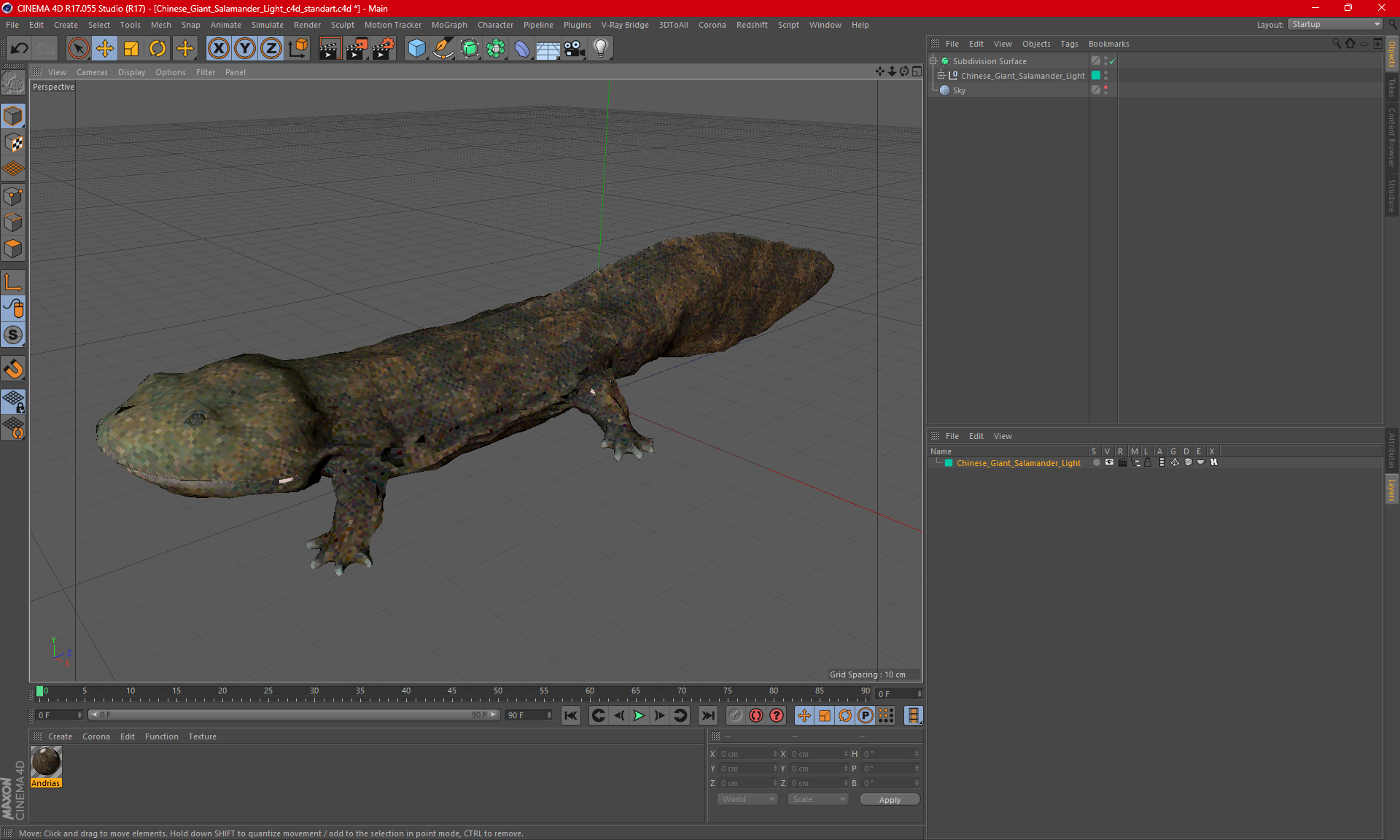This screenshot has width=1400, height=840.
Task: Switch to Texture mode
Action: pos(13,143)
